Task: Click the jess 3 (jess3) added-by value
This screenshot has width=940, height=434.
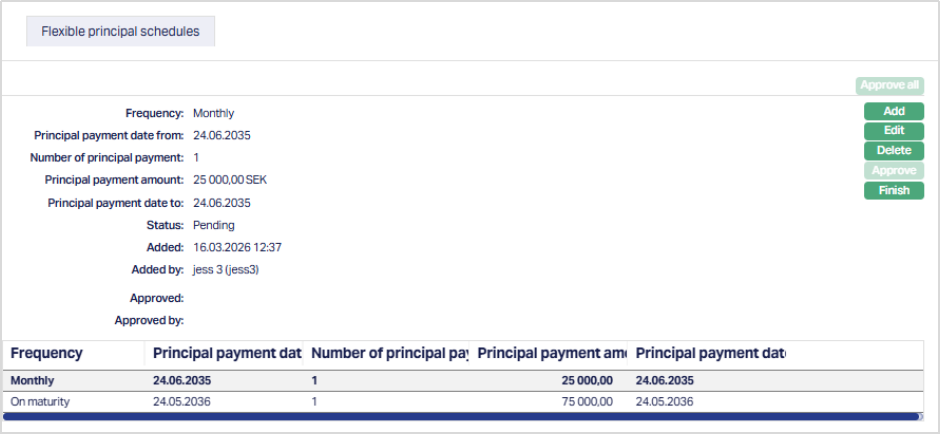Action: tap(227, 269)
